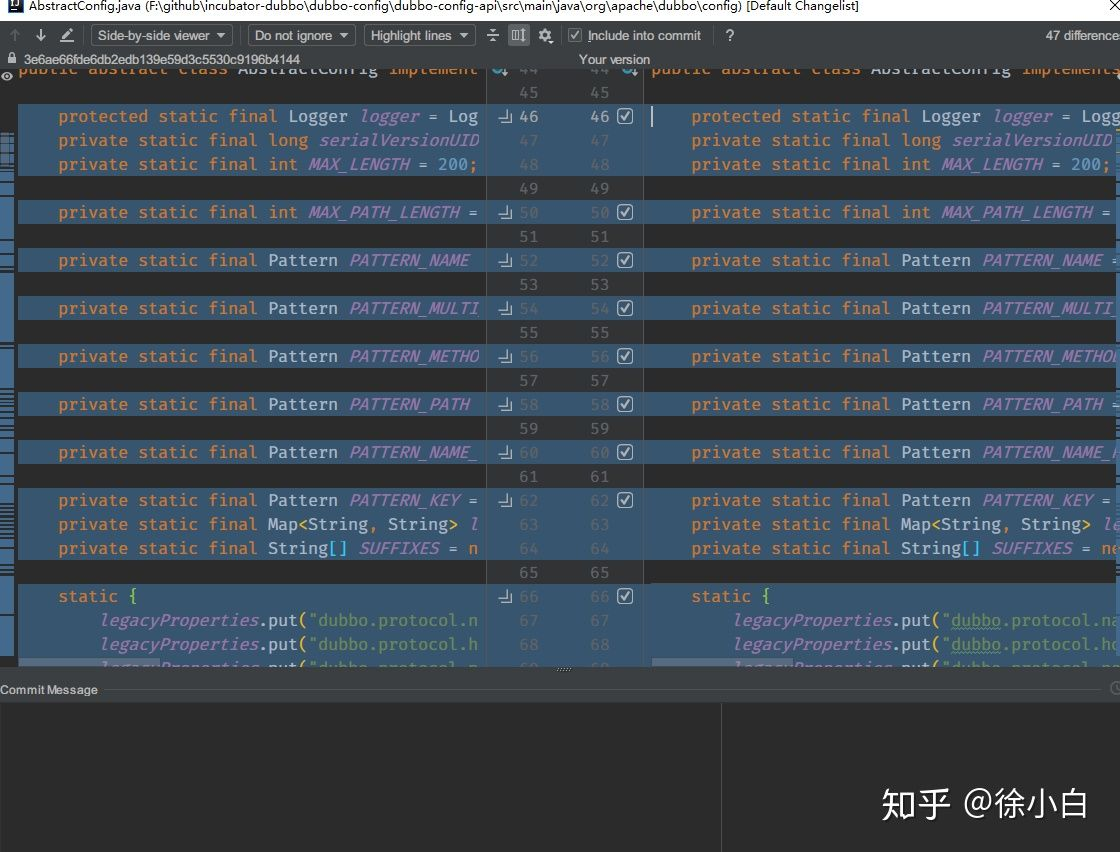Click the help question mark icon
This screenshot has width=1120, height=852.
pyautogui.click(x=729, y=35)
